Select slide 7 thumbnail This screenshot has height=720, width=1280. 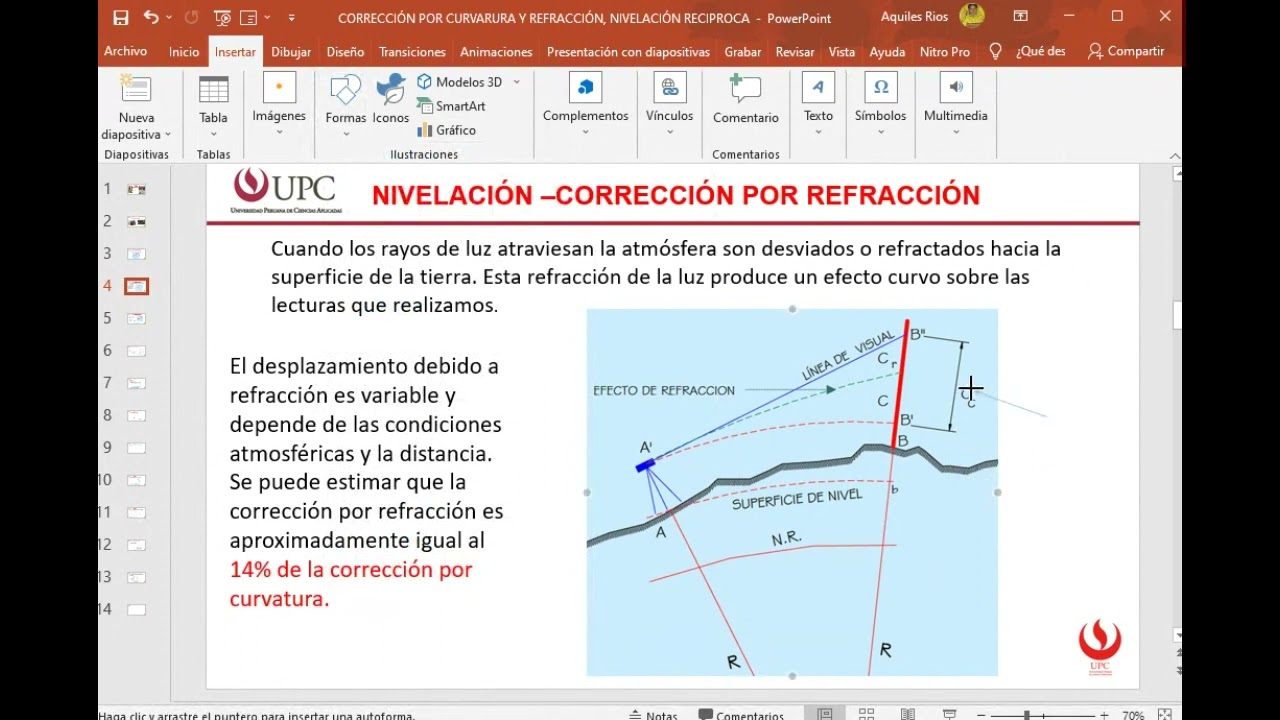click(136, 383)
